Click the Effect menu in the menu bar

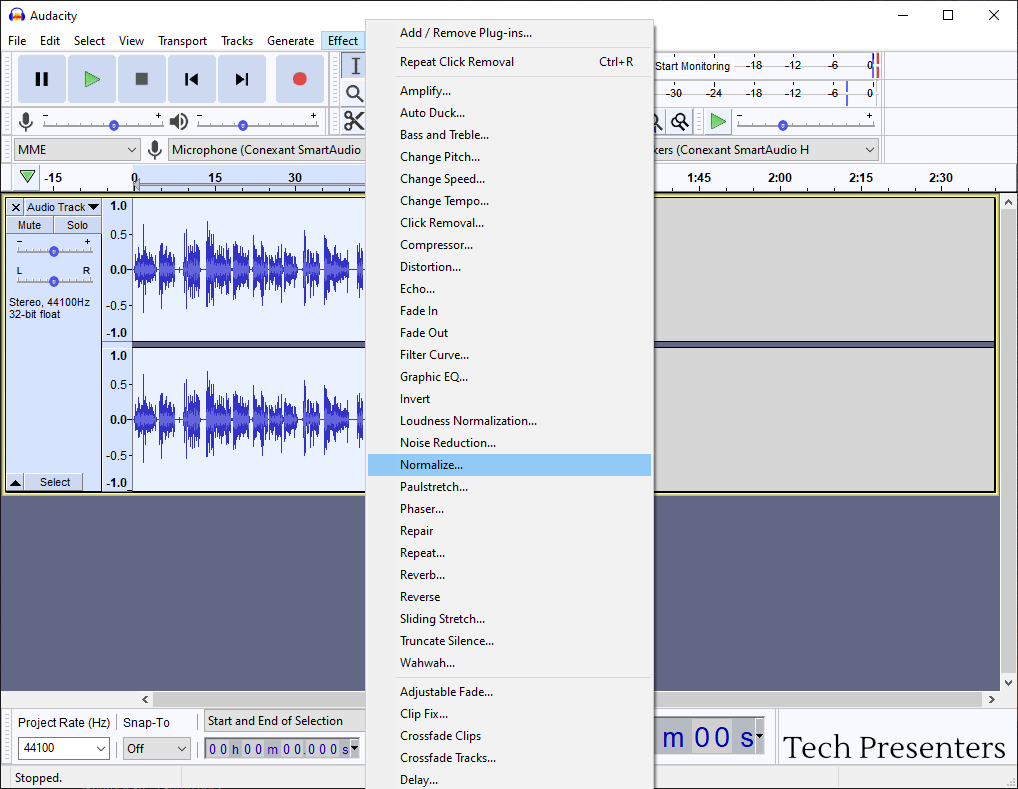(x=343, y=41)
